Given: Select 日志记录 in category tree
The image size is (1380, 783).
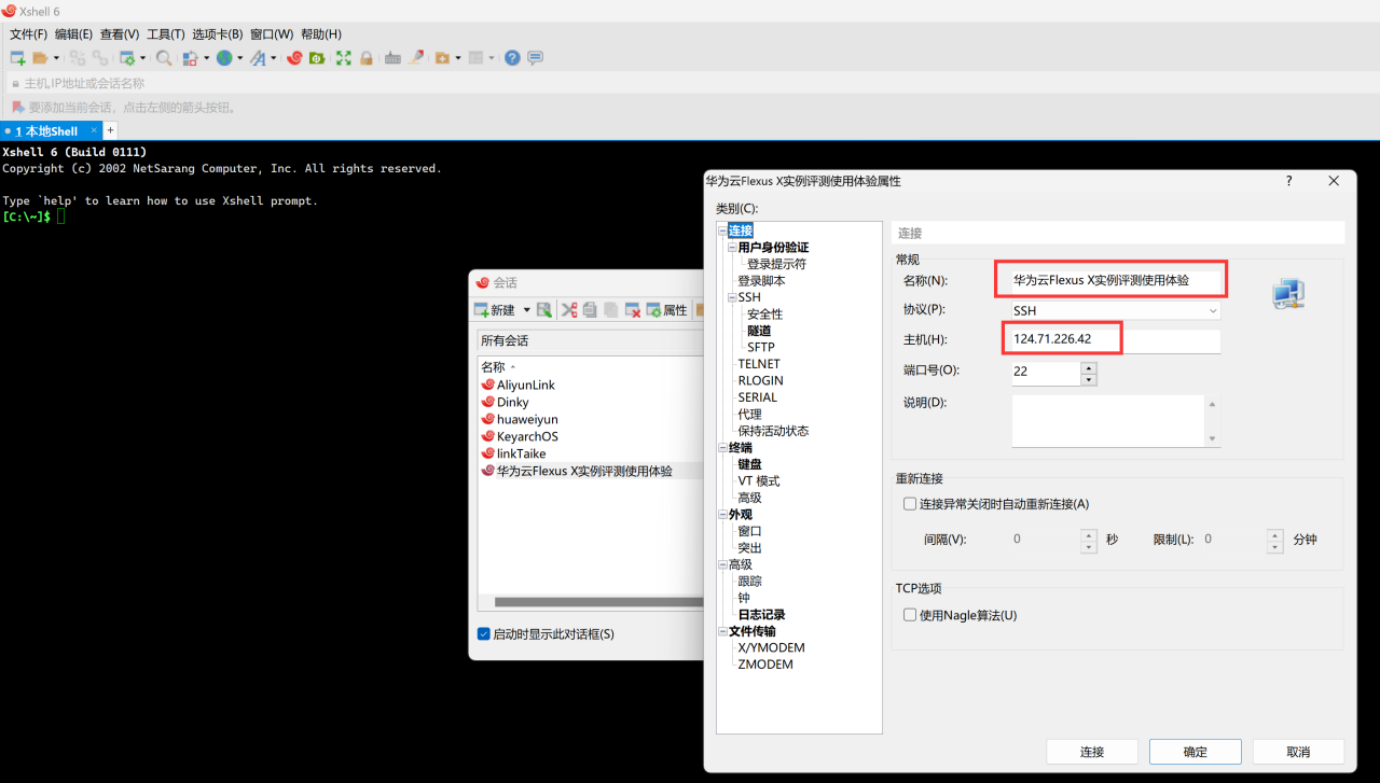Looking at the screenshot, I should coord(761,615).
